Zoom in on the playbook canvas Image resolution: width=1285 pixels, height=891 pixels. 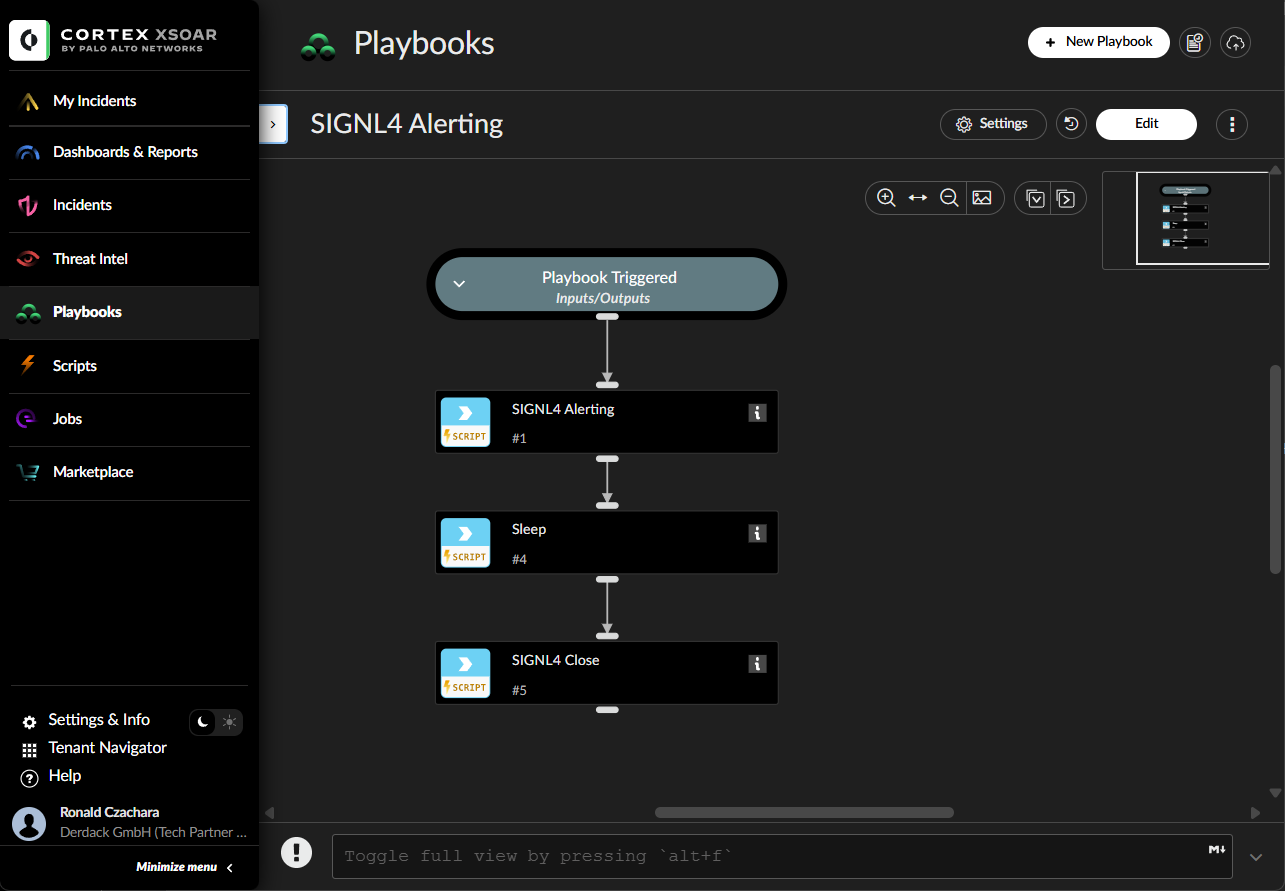click(886, 198)
